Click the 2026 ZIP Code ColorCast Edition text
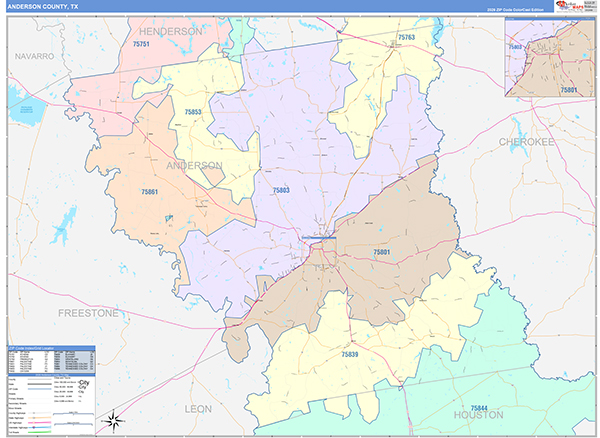Screen dimensions: 600x438 [x=518, y=9]
